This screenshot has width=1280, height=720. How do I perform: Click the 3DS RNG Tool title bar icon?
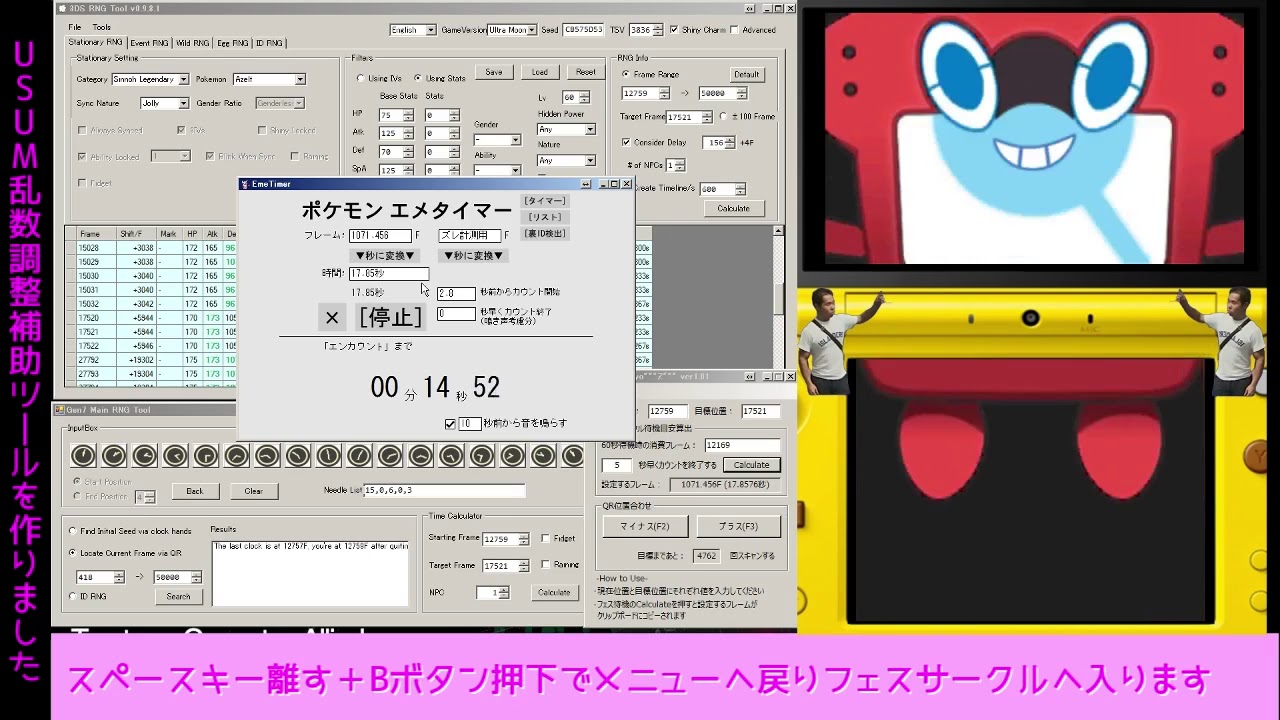(x=61, y=8)
